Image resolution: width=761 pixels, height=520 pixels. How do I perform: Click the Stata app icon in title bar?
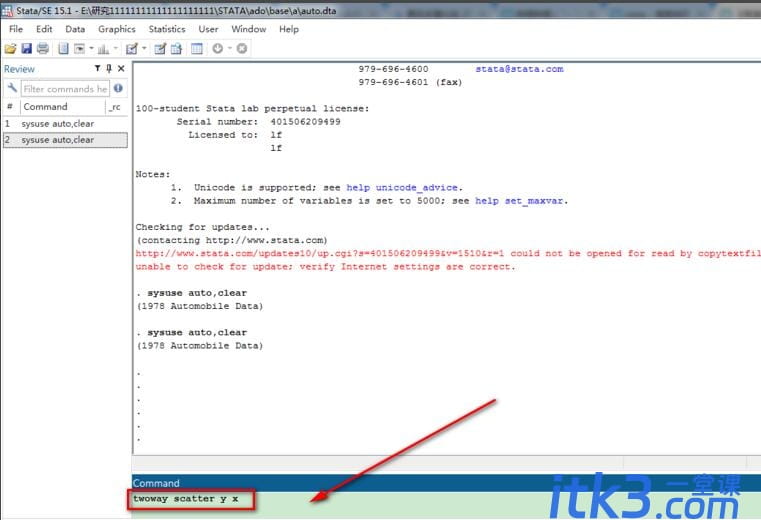pos(7,11)
